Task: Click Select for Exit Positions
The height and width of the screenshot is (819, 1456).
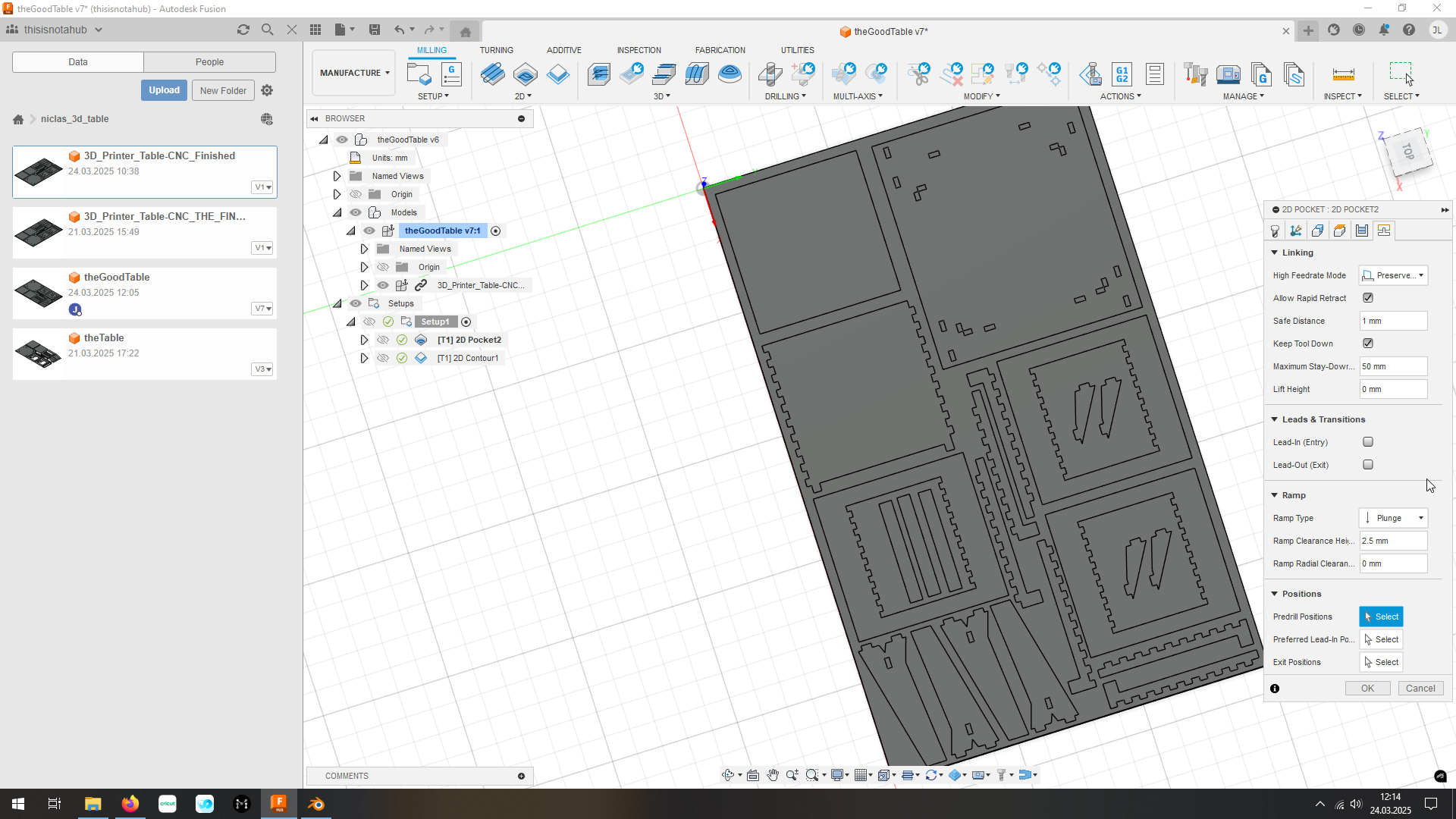Action: point(1381,662)
